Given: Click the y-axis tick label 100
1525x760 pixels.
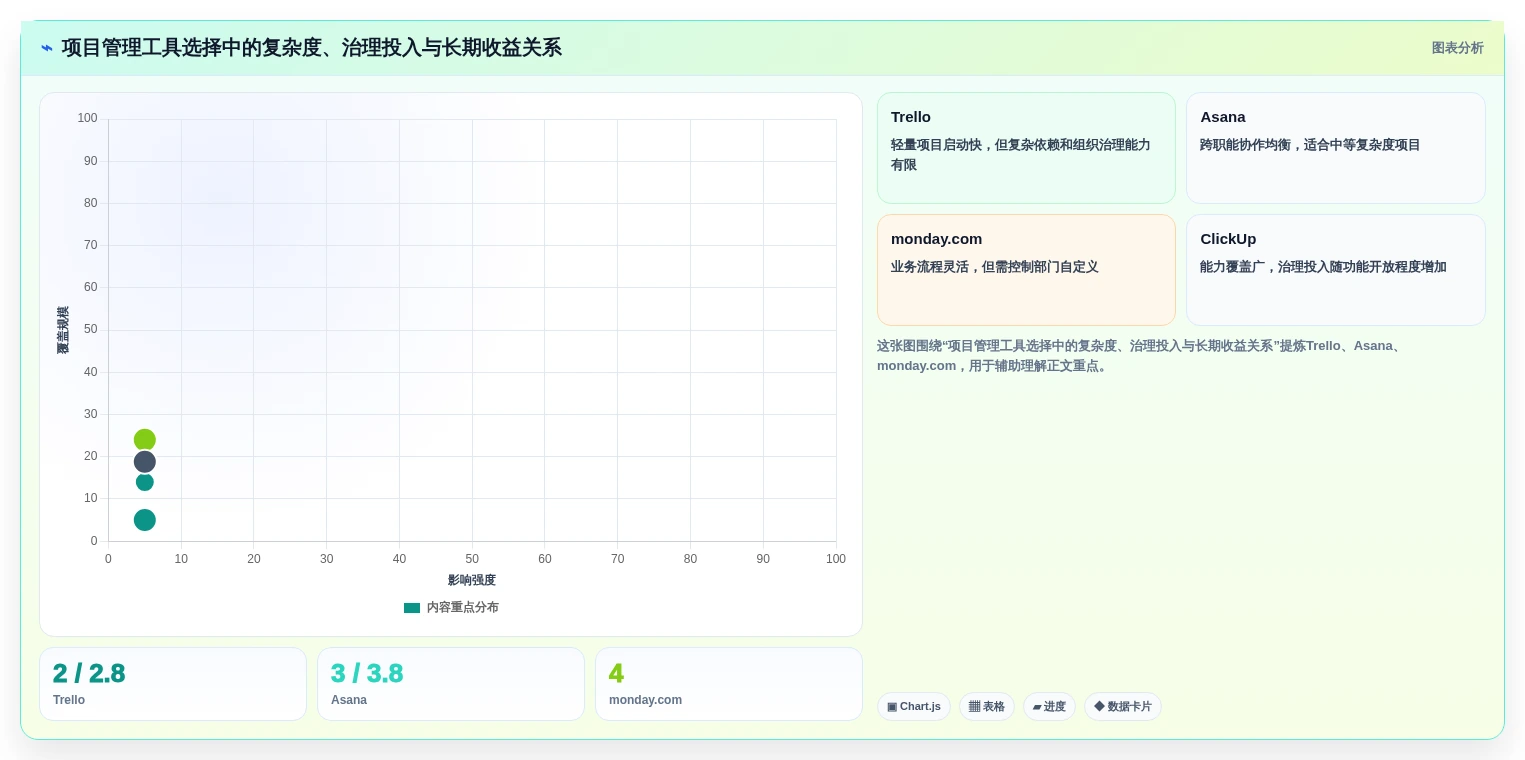Looking at the screenshot, I should (88, 118).
